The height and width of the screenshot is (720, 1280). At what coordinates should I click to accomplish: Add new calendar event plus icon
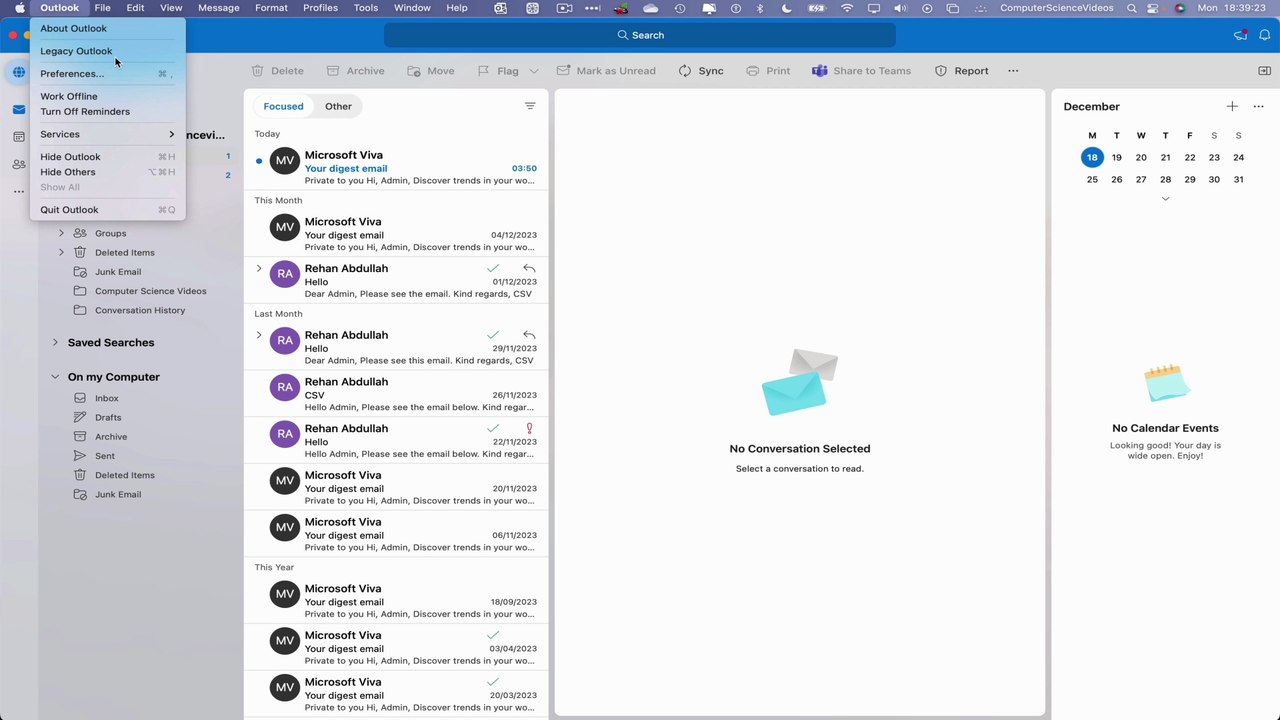1232,106
